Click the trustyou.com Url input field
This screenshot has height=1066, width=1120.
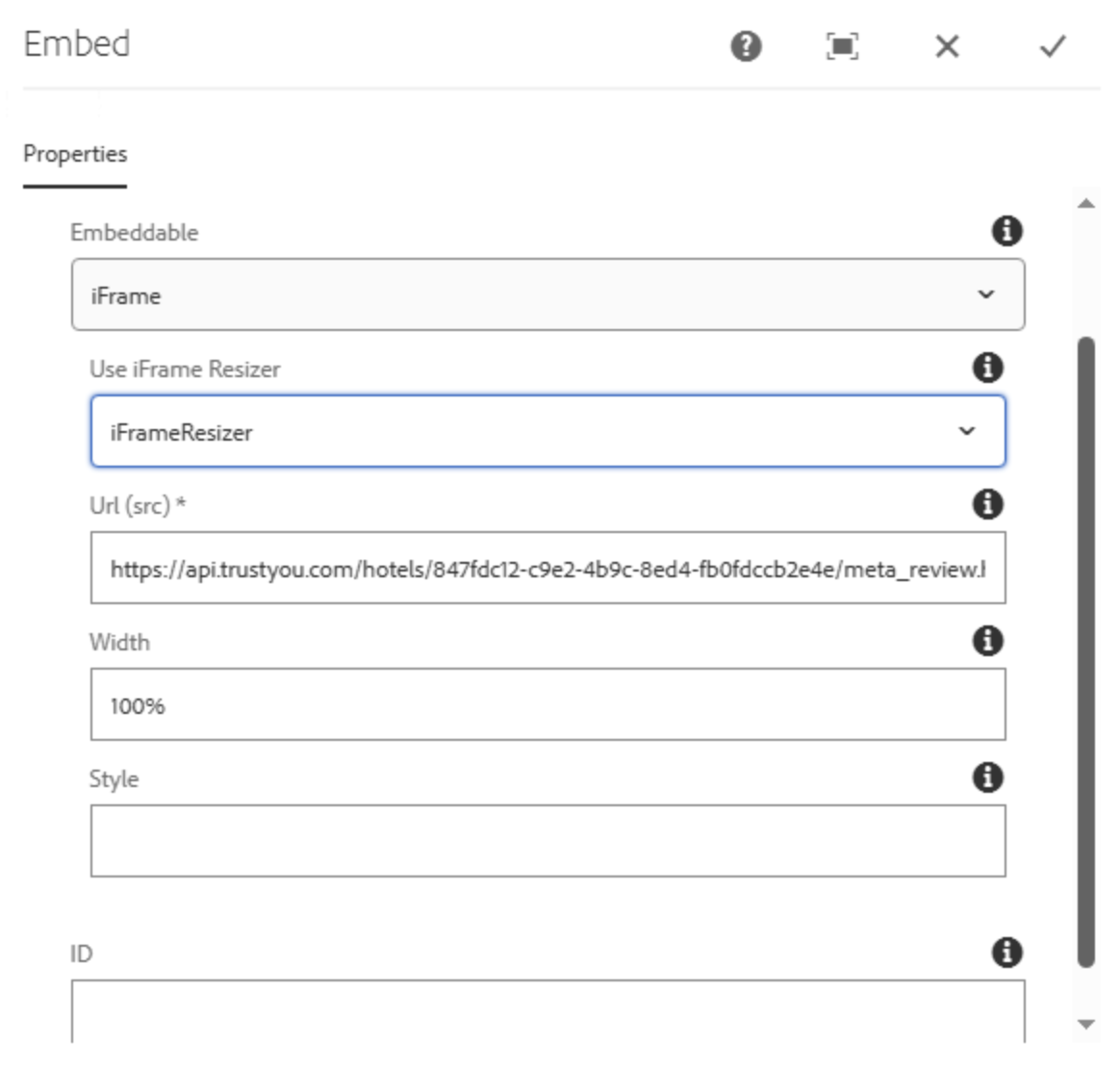tap(547, 567)
